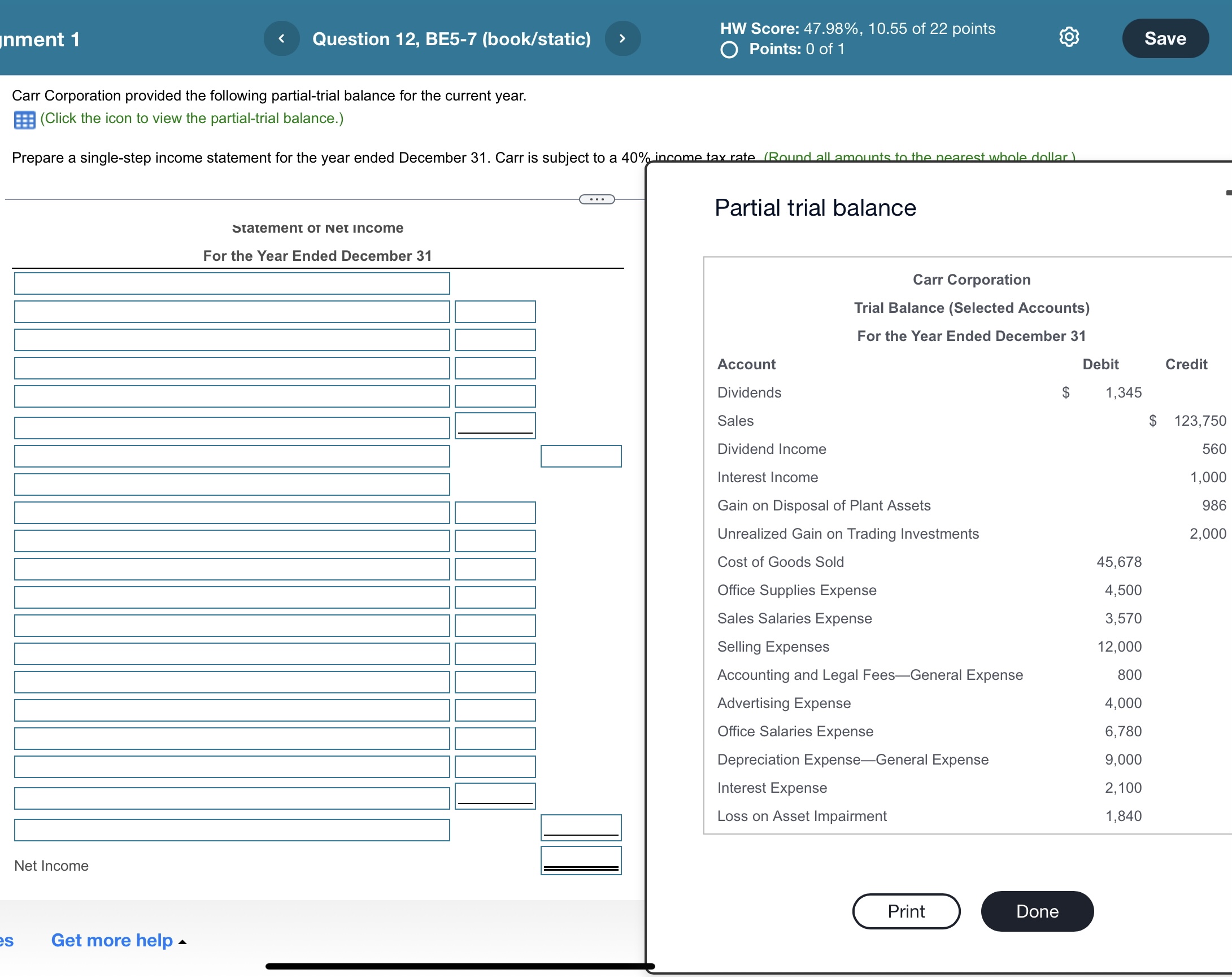1232x978 pixels.
Task: Click the second row amount input box
Action: click(495, 312)
